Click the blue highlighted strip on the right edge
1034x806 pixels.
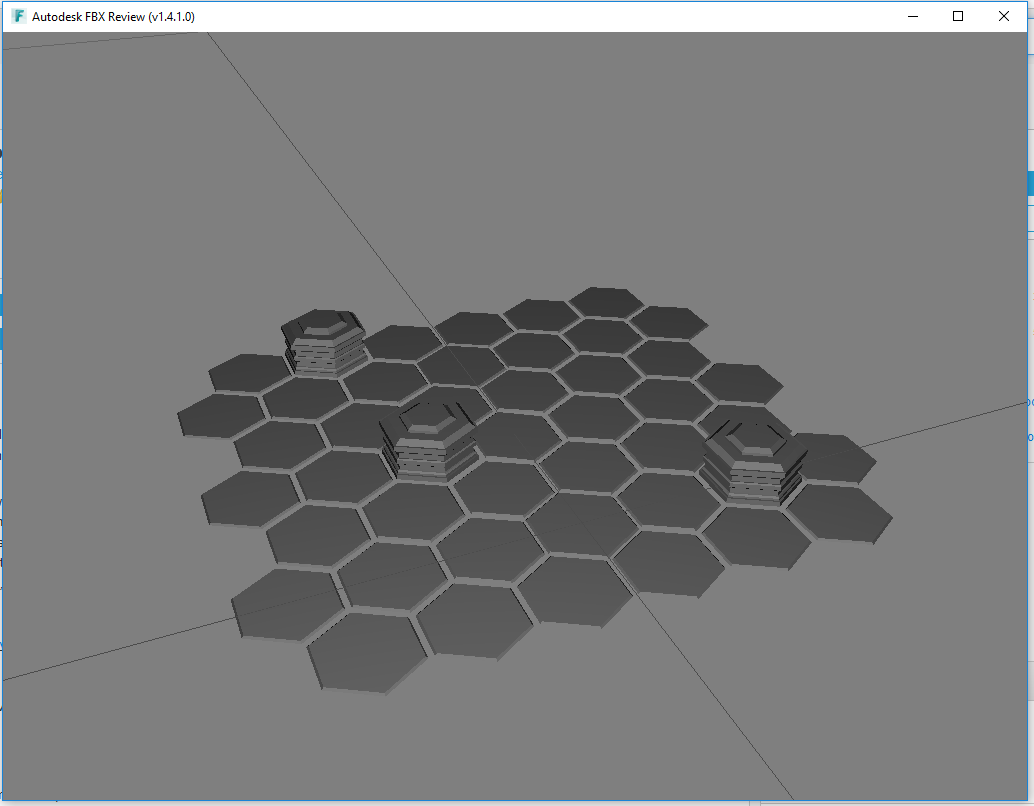[1030, 183]
